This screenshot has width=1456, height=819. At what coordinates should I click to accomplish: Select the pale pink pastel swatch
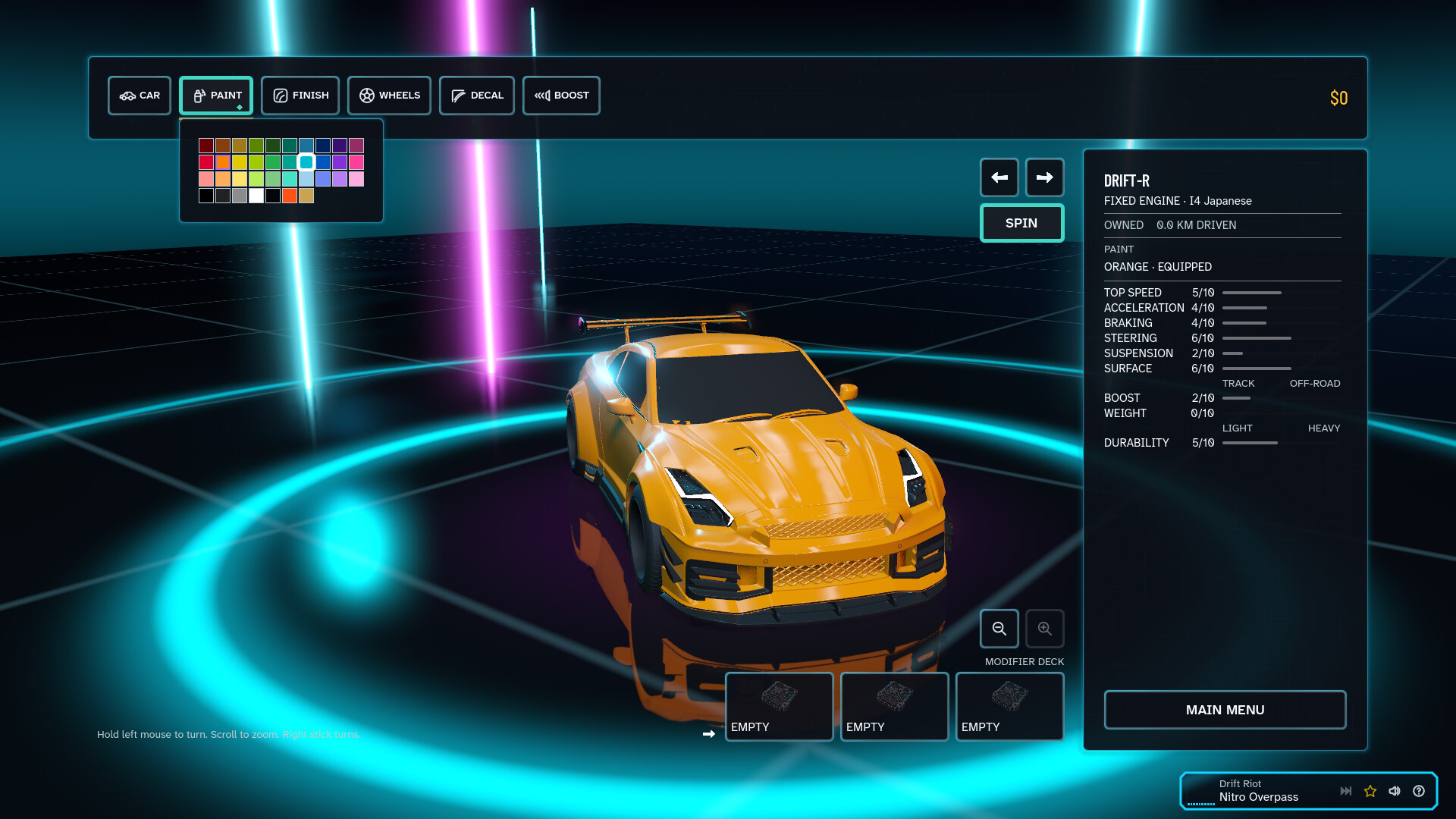point(356,179)
